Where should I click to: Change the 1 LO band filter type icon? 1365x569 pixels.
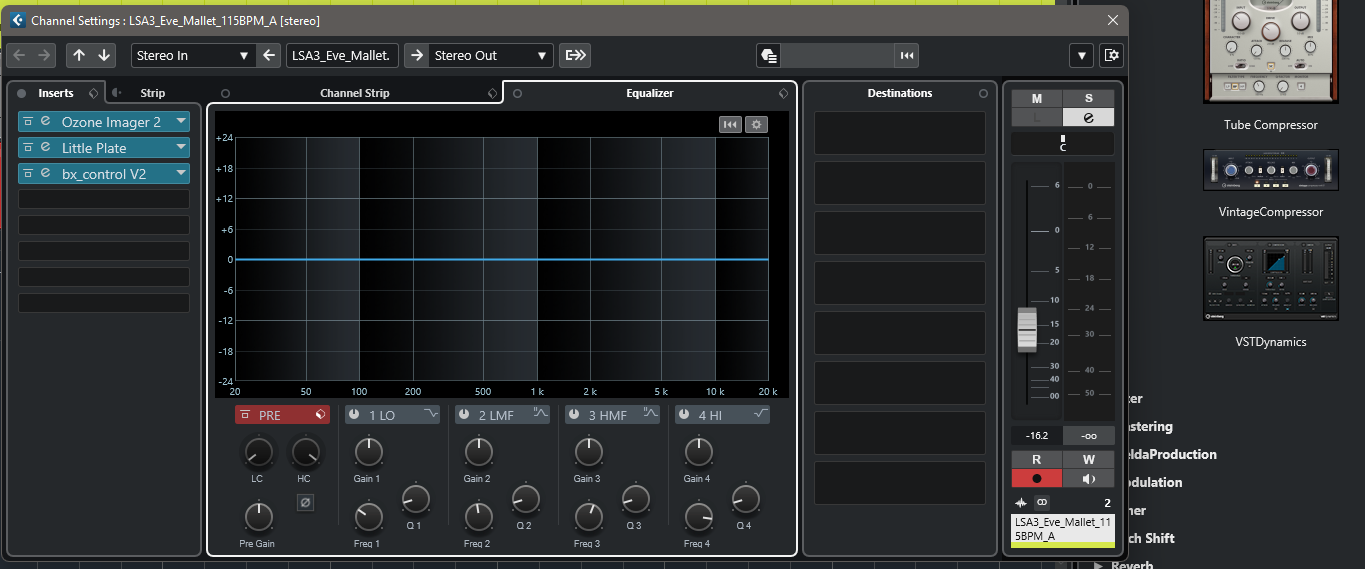click(x=430, y=414)
